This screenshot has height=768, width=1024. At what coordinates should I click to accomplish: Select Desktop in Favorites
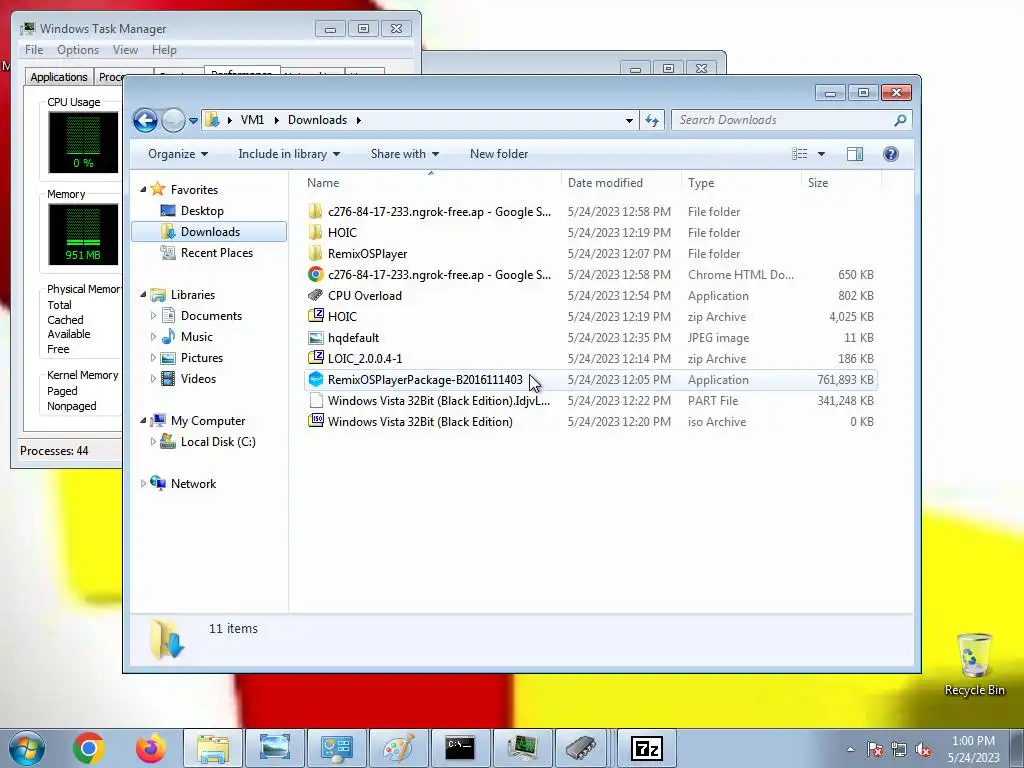pyautogui.click(x=202, y=211)
